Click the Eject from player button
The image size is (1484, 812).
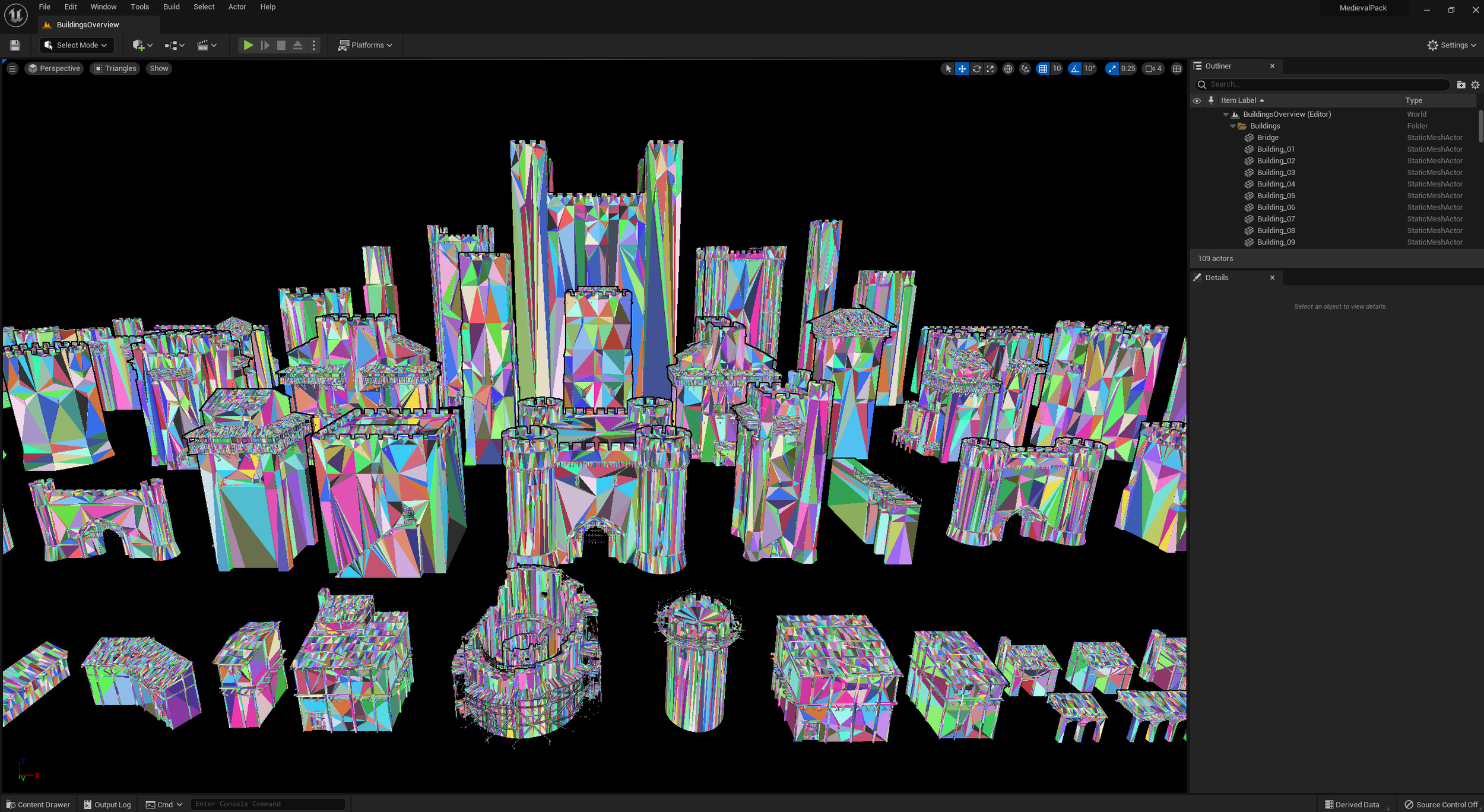click(297, 45)
